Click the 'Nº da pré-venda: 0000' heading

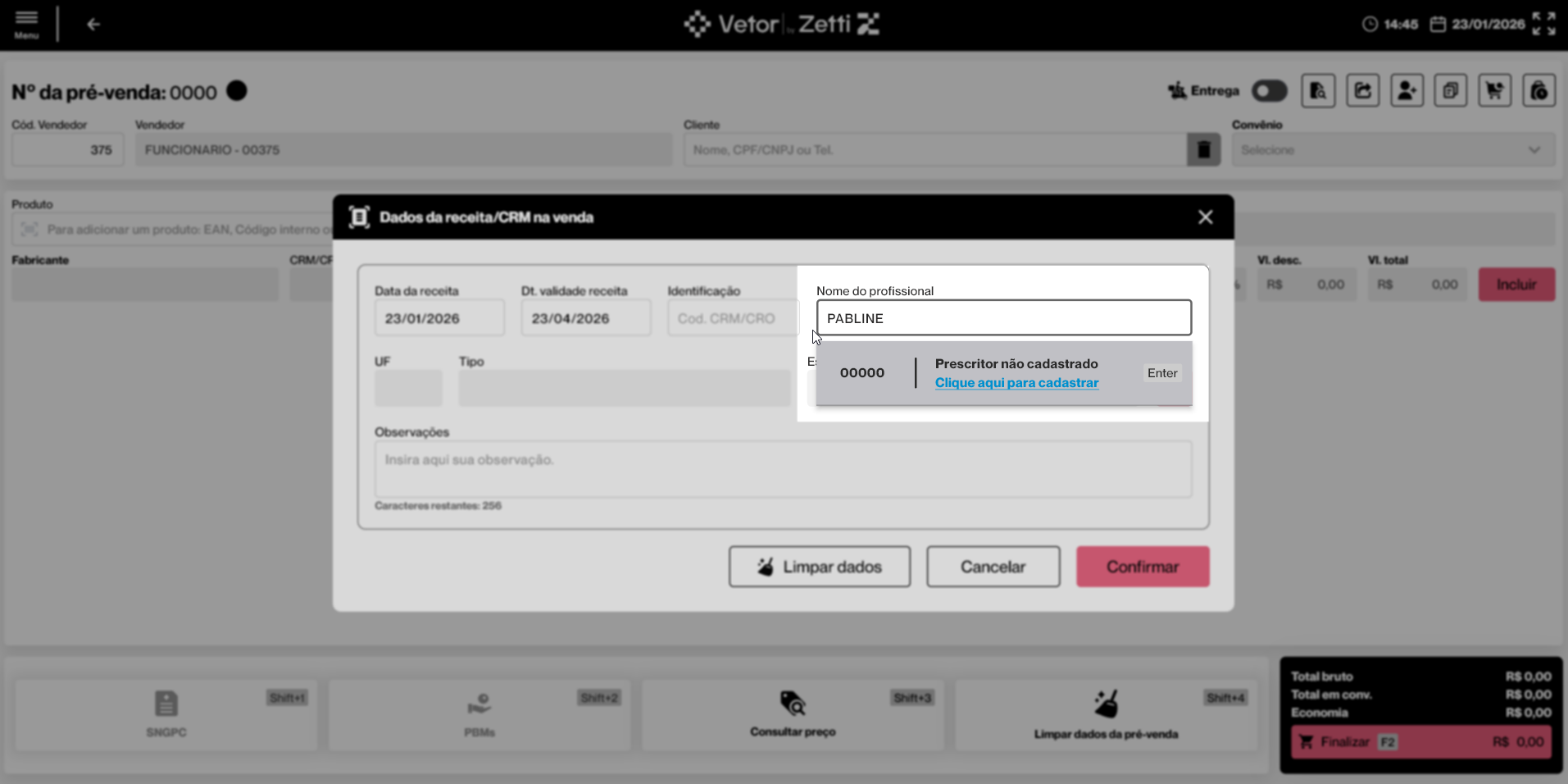(x=114, y=92)
